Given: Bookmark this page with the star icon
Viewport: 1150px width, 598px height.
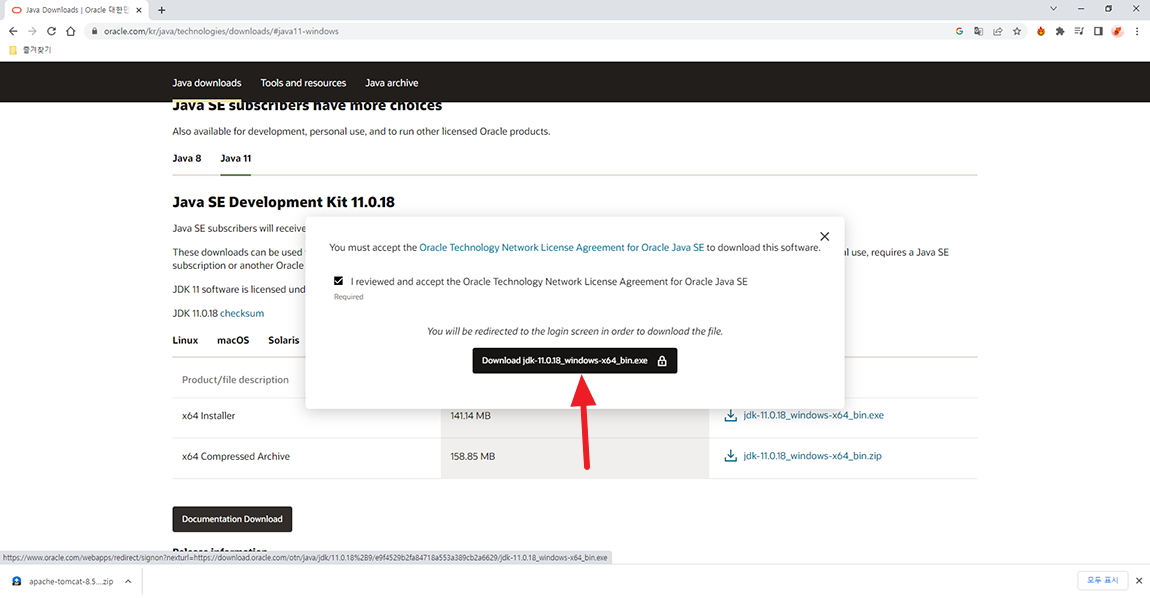Looking at the screenshot, I should 1017,32.
